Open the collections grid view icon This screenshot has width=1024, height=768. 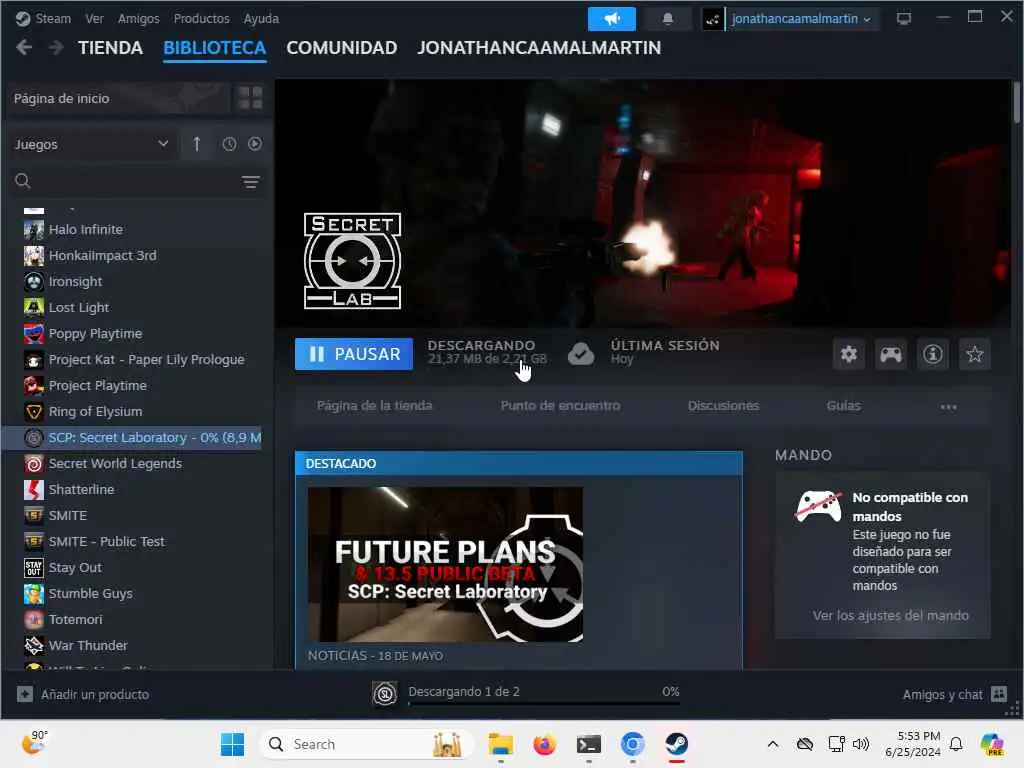250,98
